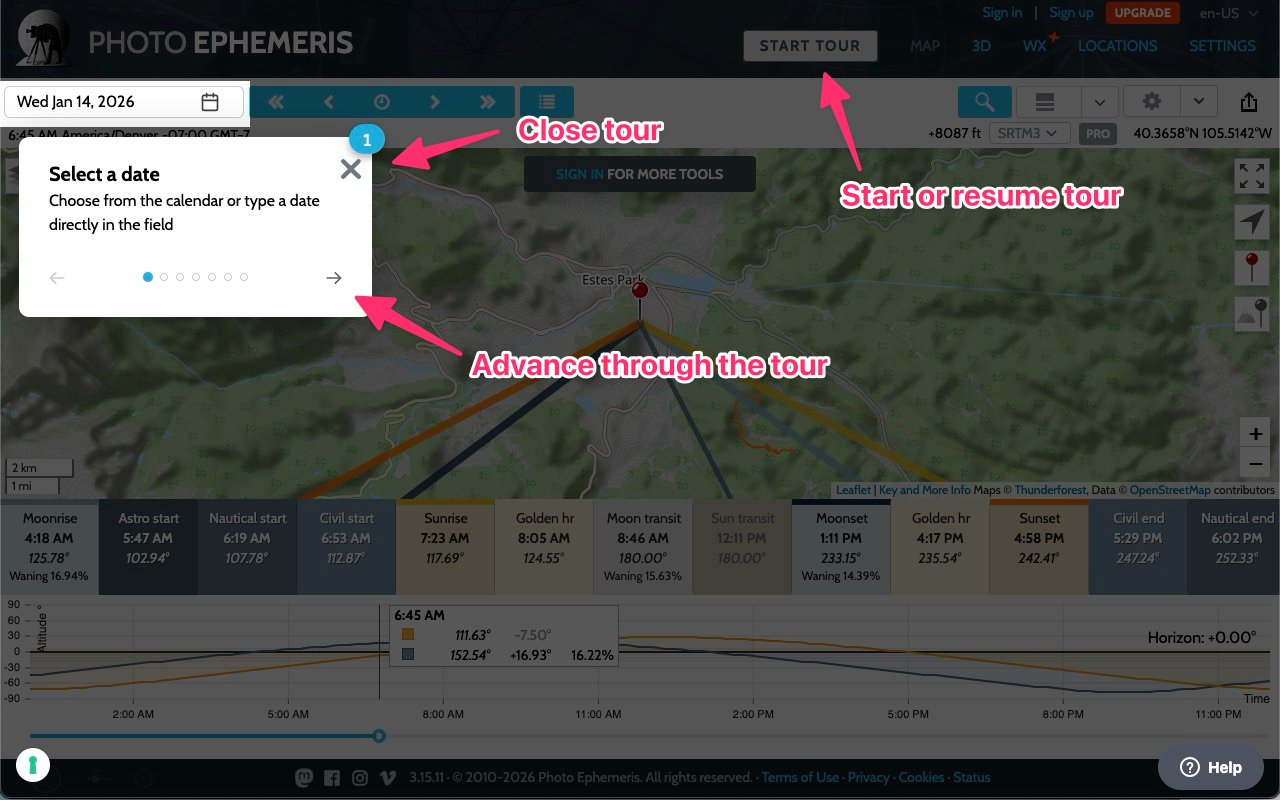Advance to the next tour step arrow
Screen dimensions: 1280x800
click(334, 278)
